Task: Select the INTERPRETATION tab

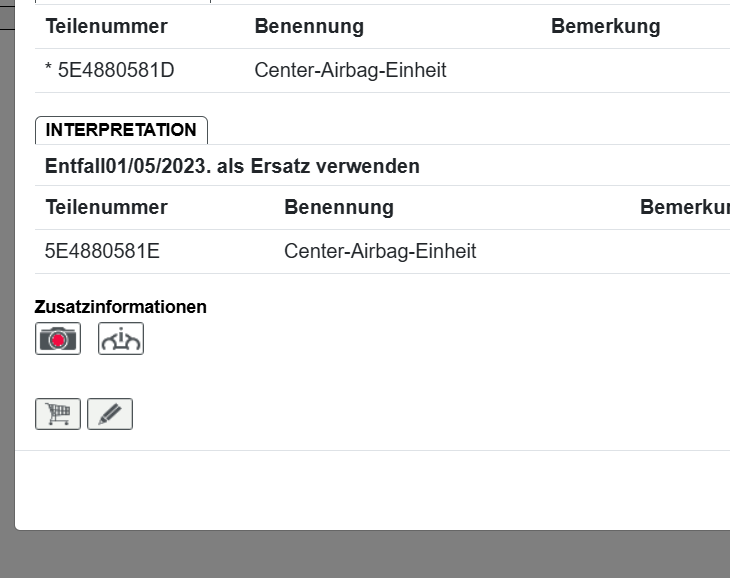Action: click(x=121, y=130)
